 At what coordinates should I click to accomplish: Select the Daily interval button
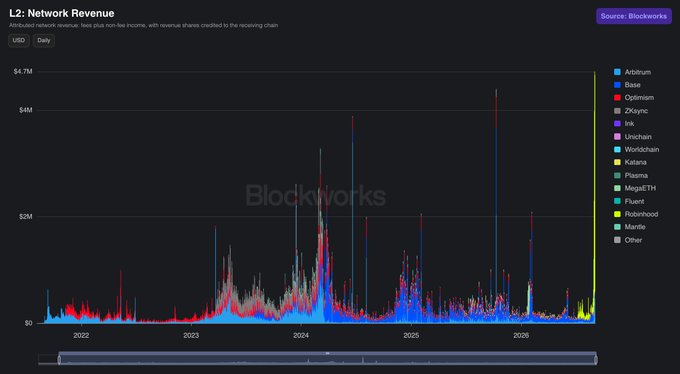(44, 40)
